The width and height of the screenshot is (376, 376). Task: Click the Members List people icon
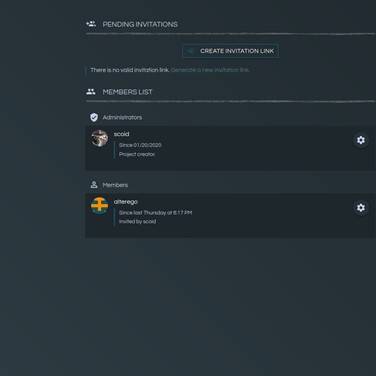pyautogui.click(x=91, y=91)
